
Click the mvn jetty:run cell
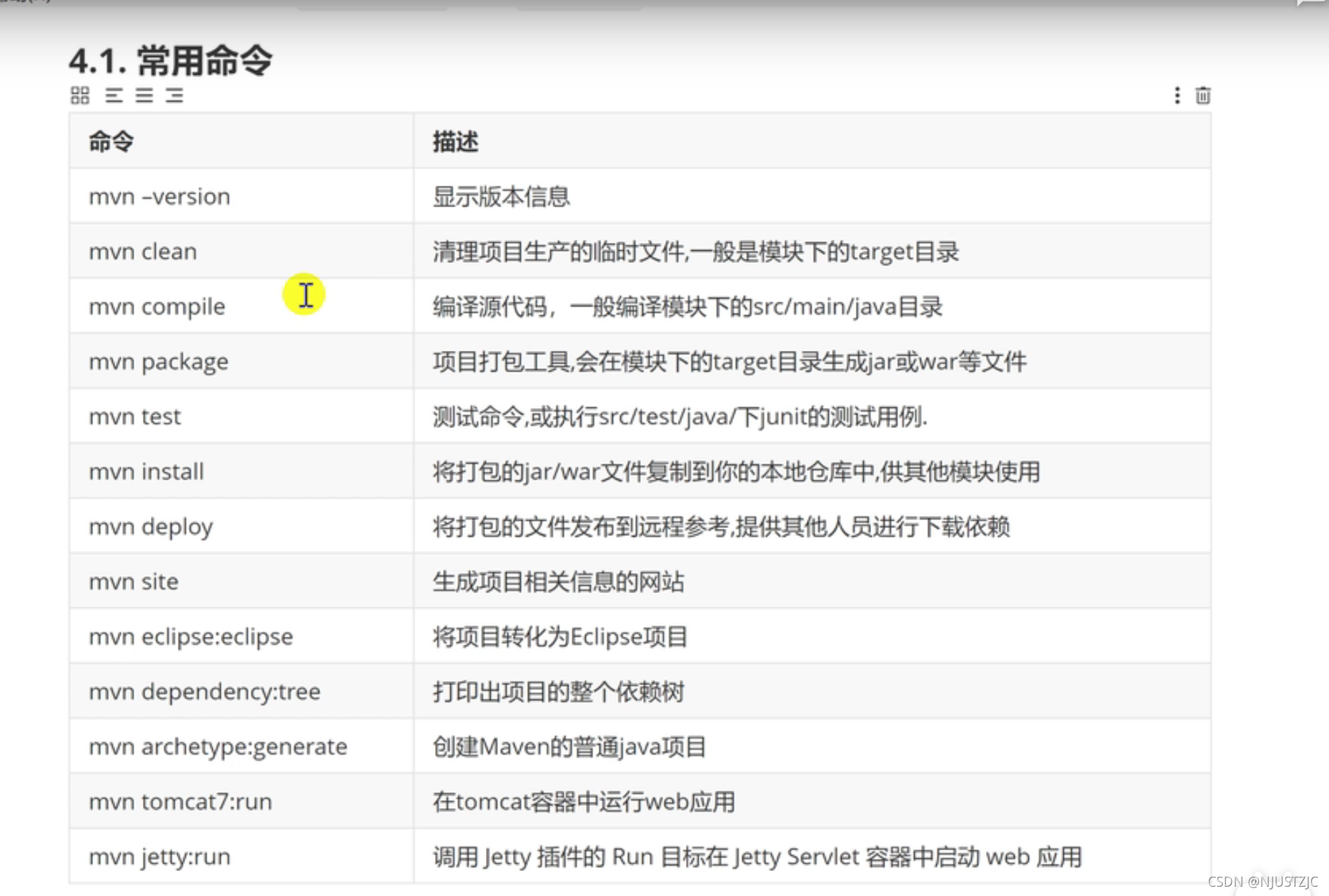coord(242,856)
